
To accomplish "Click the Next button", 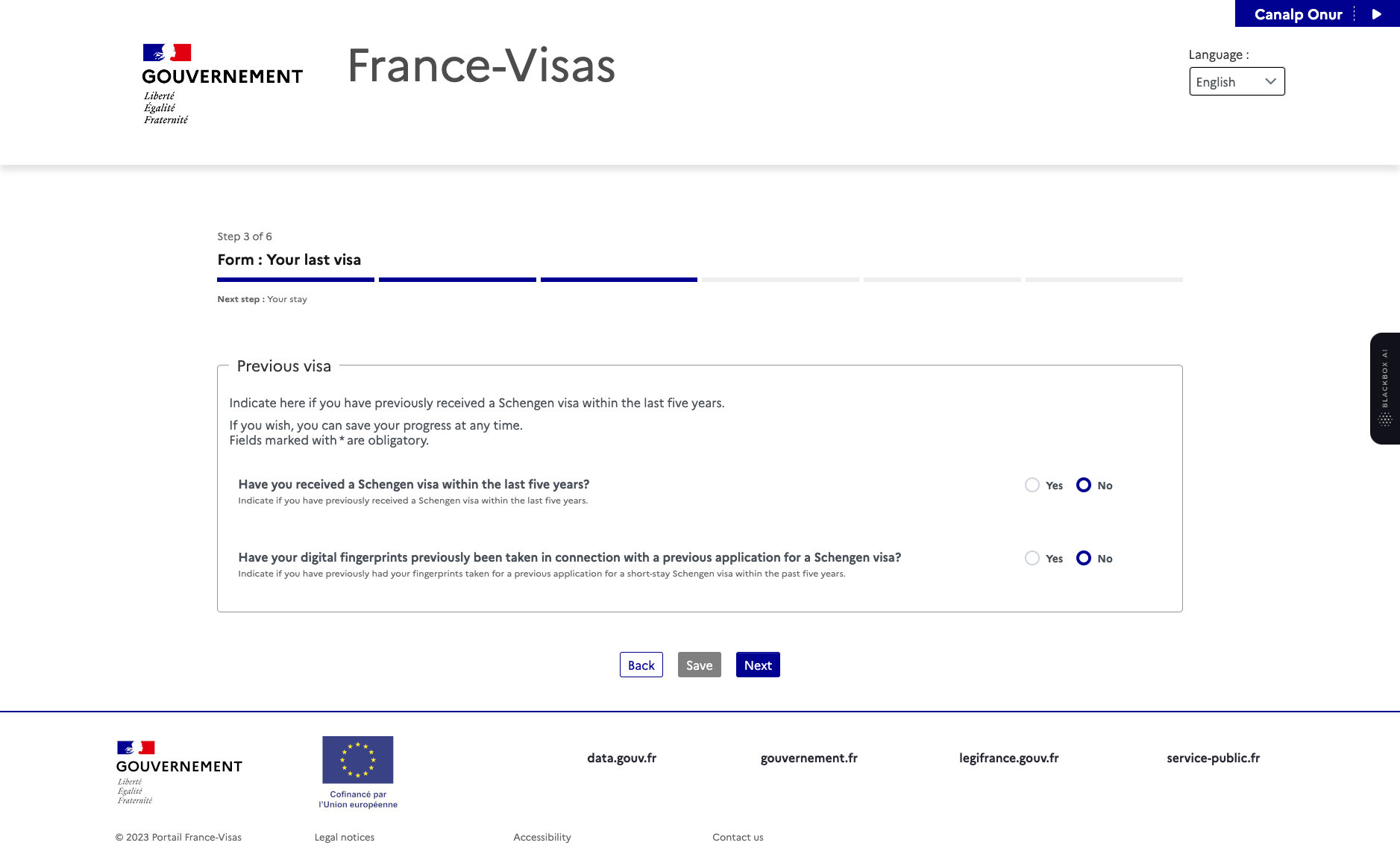I will (758, 665).
